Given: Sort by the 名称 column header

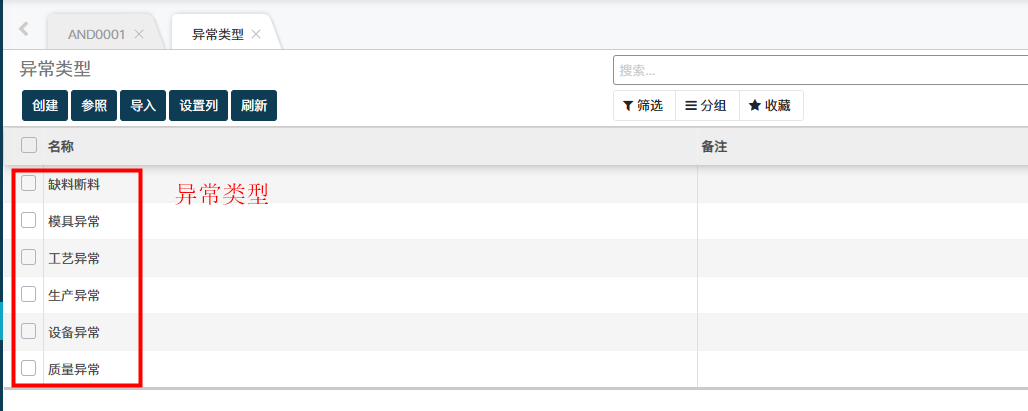Looking at the screenshot, I should (61, 146).
